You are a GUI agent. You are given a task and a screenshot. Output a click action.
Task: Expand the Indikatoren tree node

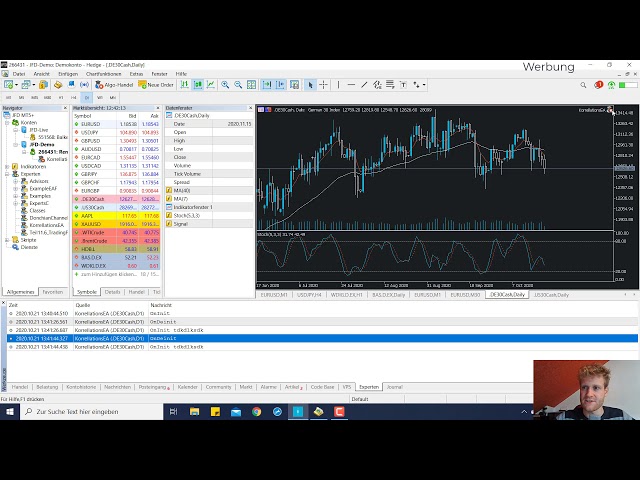tap(7, 167)
